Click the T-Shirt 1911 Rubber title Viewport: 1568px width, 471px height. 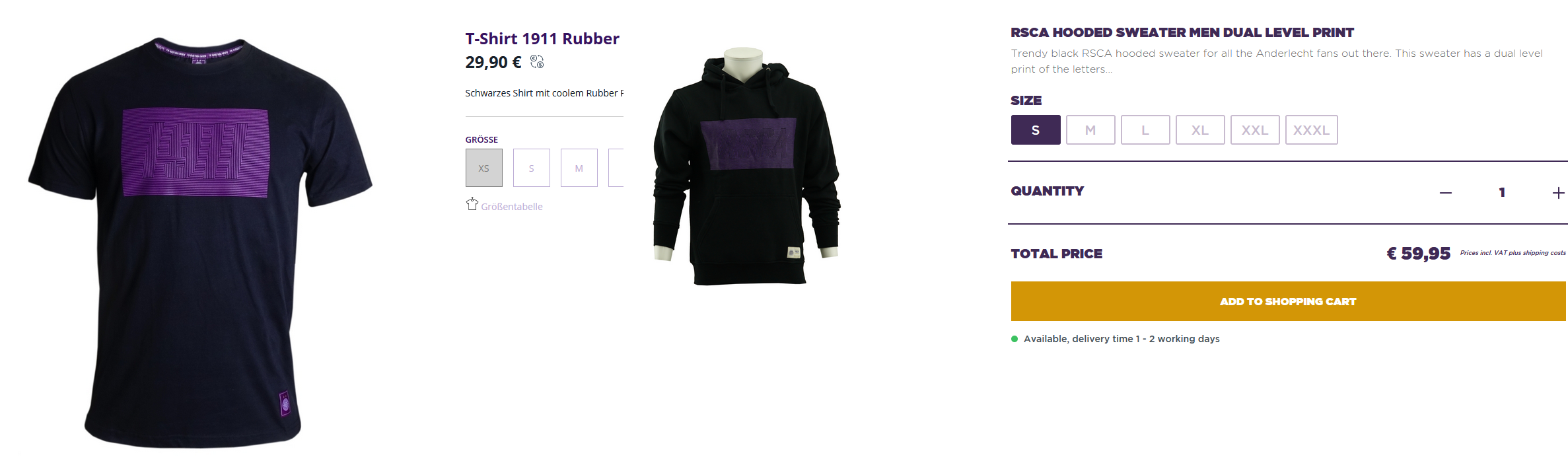[542, 39]
